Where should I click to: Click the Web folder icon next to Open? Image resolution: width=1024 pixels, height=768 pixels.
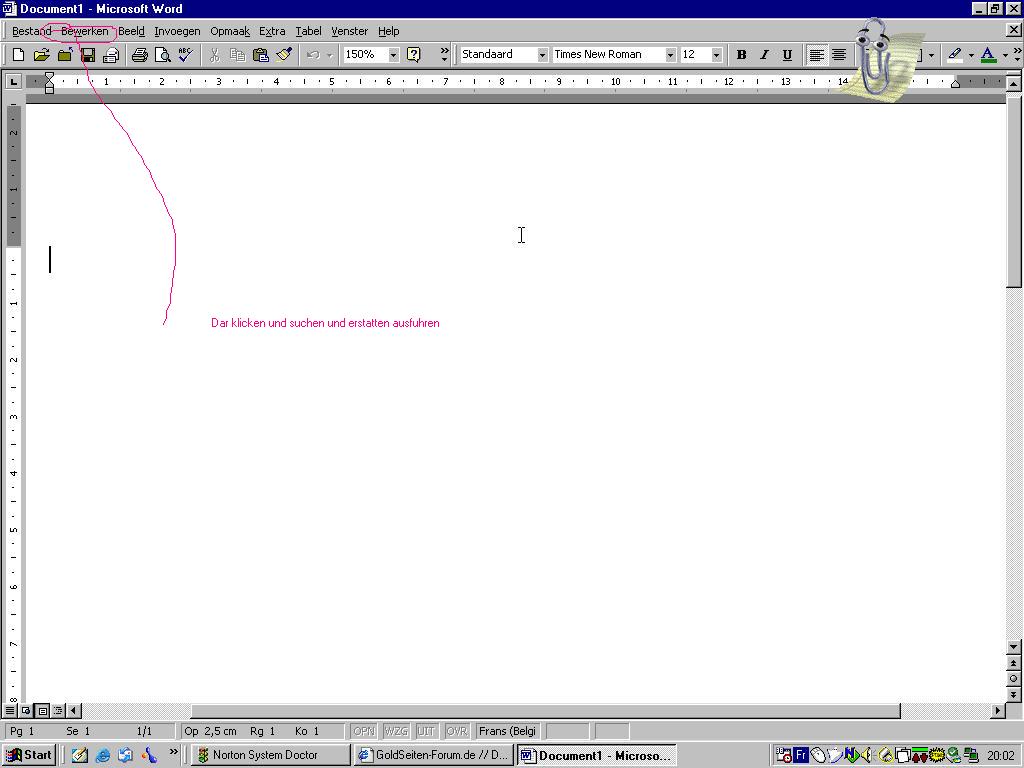tap(65, 55)
